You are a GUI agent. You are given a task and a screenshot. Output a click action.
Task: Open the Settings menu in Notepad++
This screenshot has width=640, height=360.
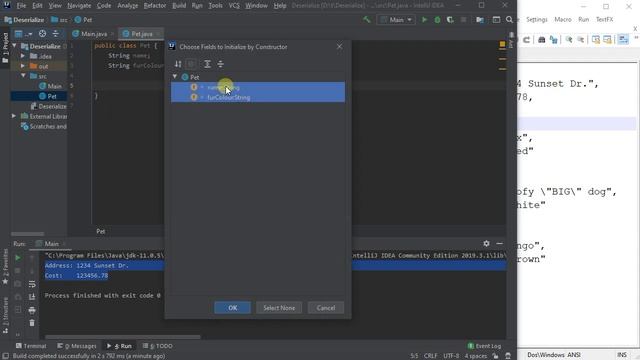tap(536, 20)
